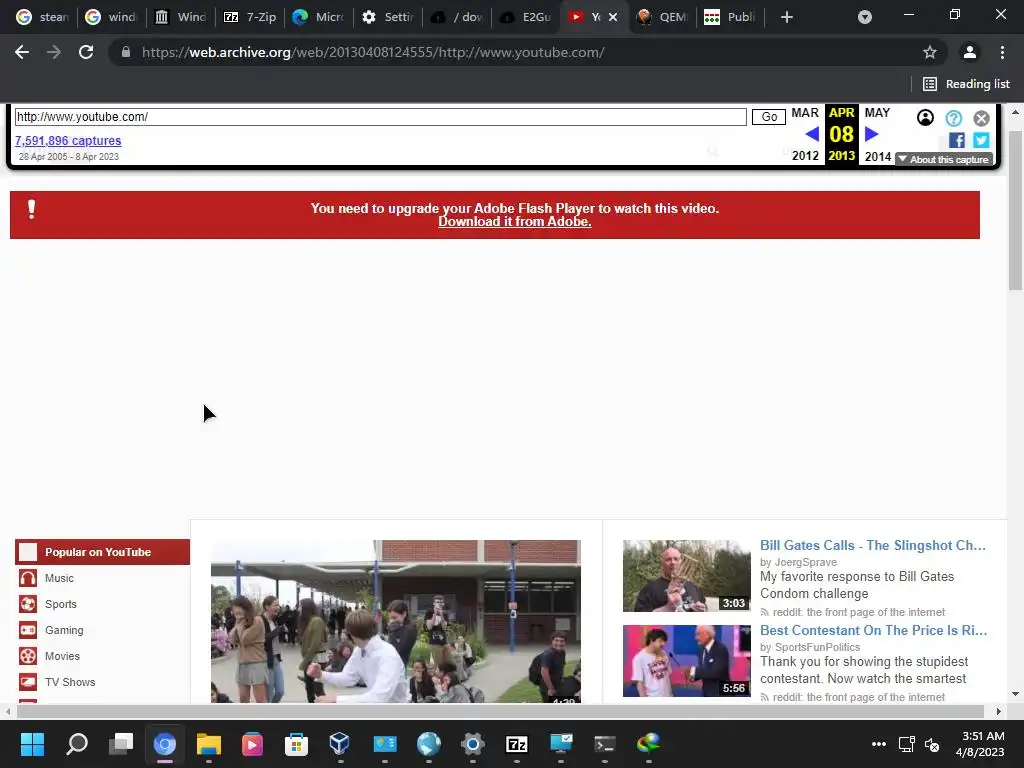The image size is (1024, 768).
Task: Open the Bill Gates Calls Slingshot video thumbnail
Action: pos(686,576)
